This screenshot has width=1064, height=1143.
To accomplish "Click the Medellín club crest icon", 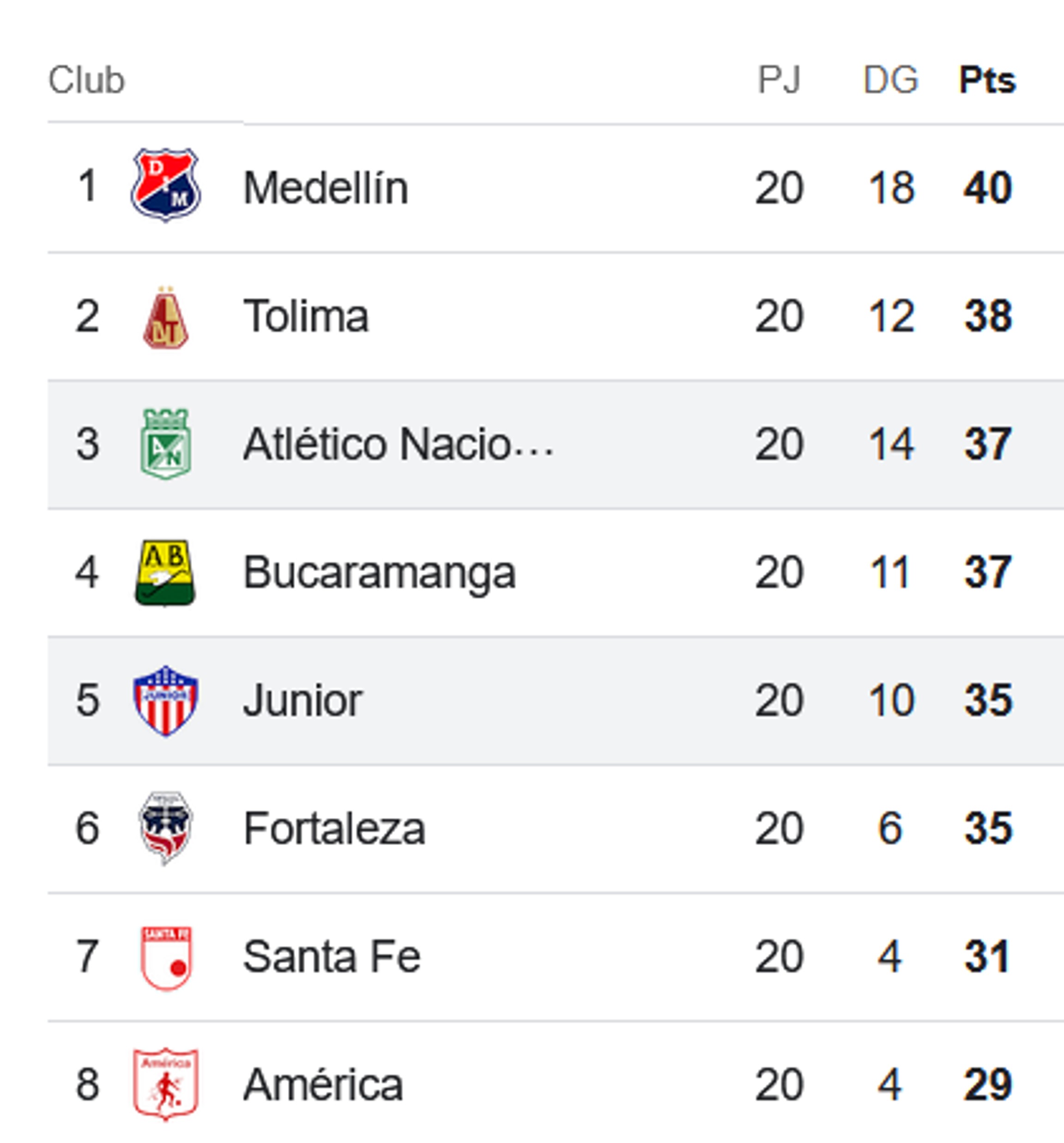I will click(165, 185).
